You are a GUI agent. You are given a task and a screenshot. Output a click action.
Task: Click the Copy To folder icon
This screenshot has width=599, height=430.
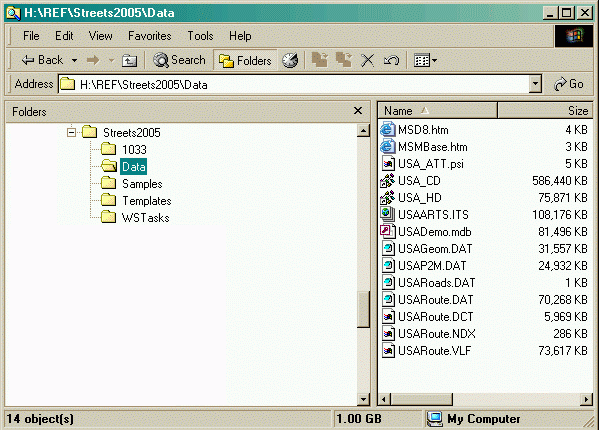pyautogui.click(x=344, y=60)
